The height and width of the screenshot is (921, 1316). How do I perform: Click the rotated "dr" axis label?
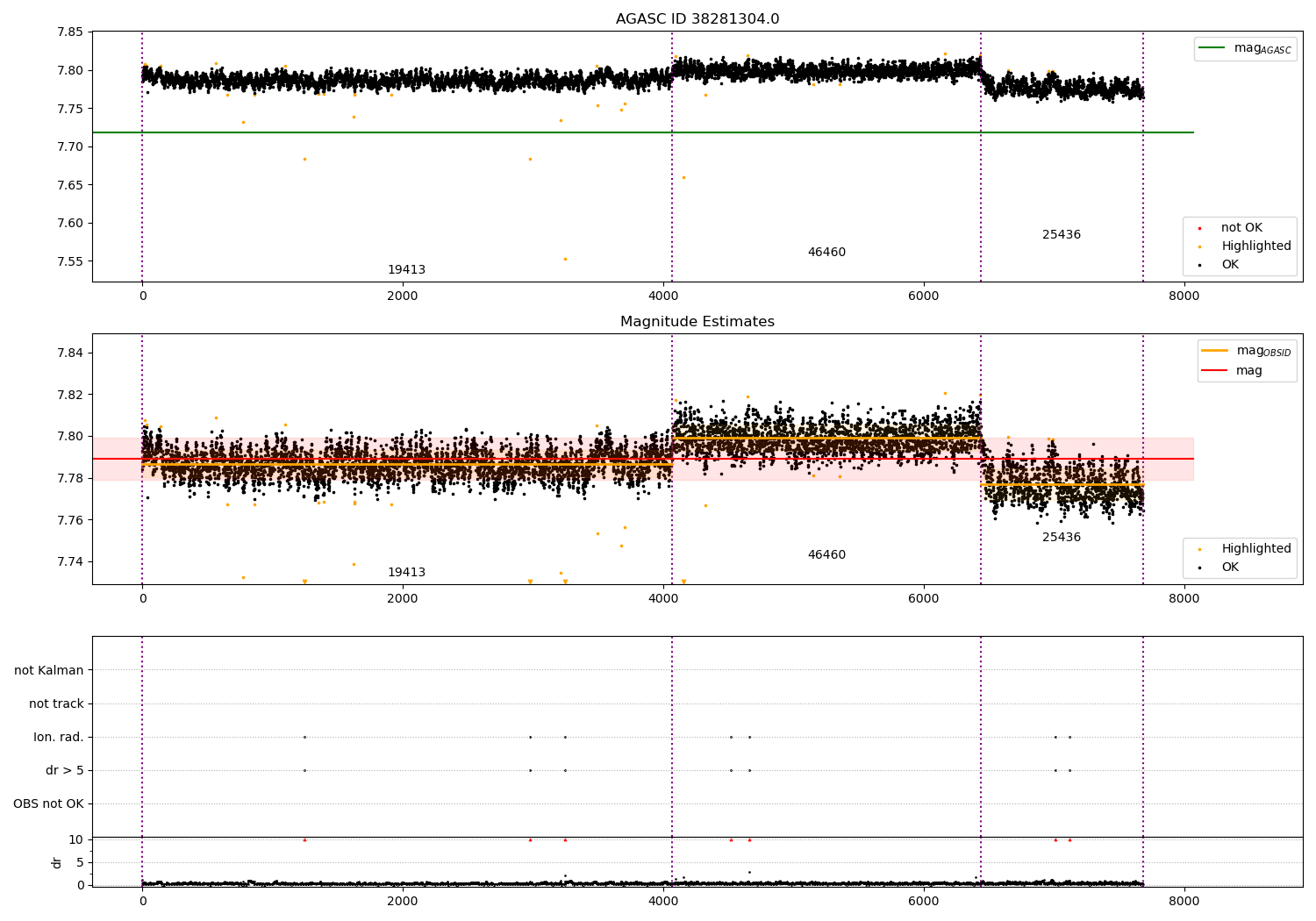pos(57,862)
